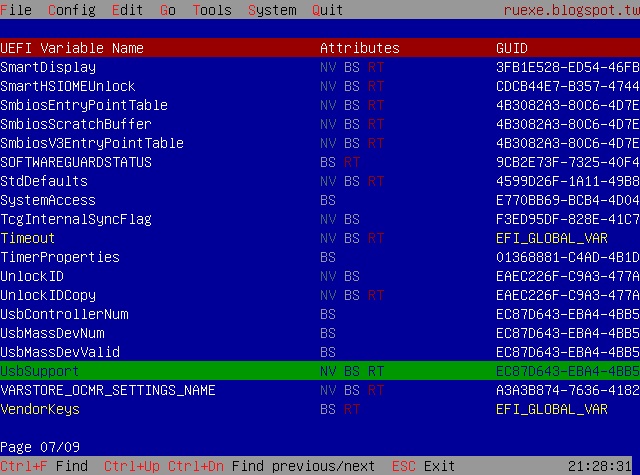Click GUID 3FB1E528-ED54-46FB of SmartDisplay
This screenshot has width=640, height=475.
pyautogui.click(x=568, y=67)
